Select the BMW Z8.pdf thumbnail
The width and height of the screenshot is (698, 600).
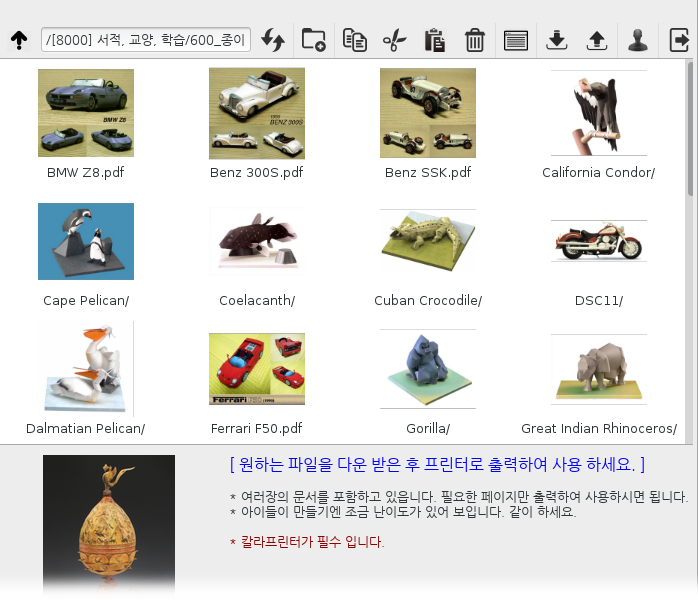86,113
